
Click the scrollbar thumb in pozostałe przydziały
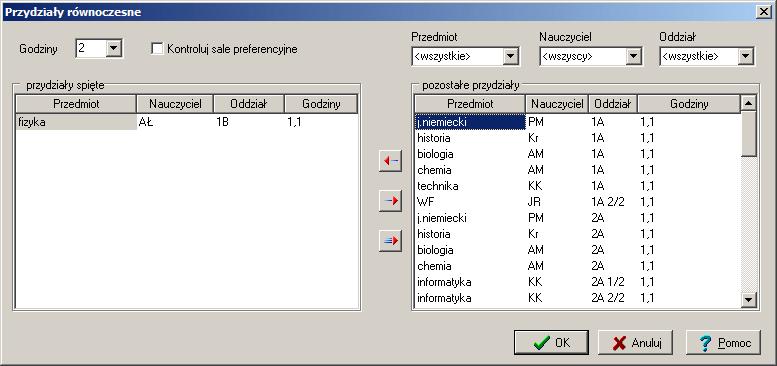748,134
